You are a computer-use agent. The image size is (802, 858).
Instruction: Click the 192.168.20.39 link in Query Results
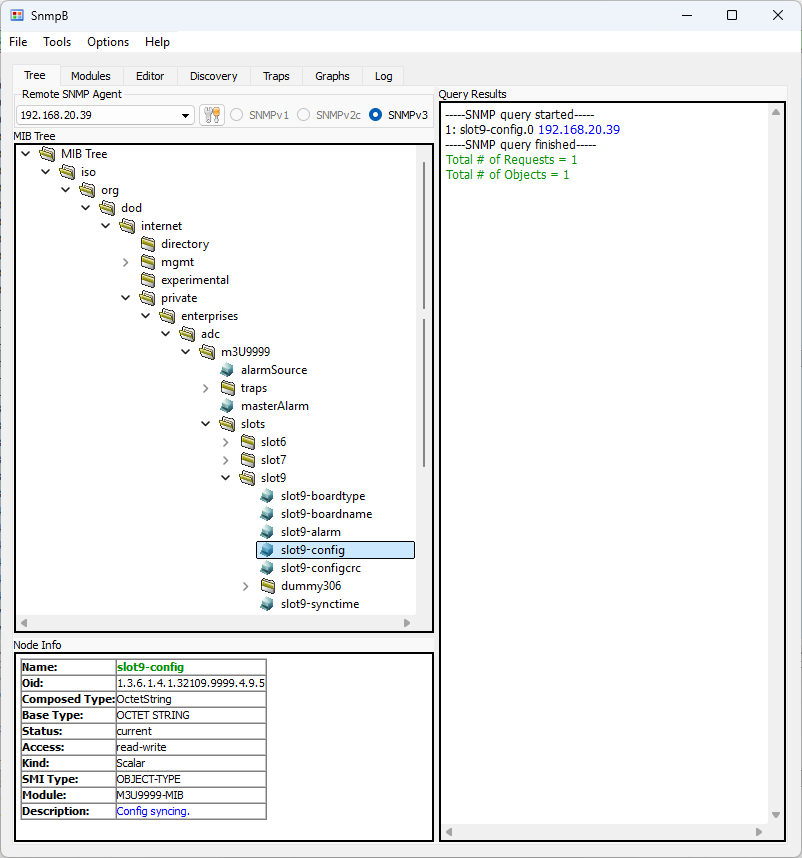[x=579, y=130]
